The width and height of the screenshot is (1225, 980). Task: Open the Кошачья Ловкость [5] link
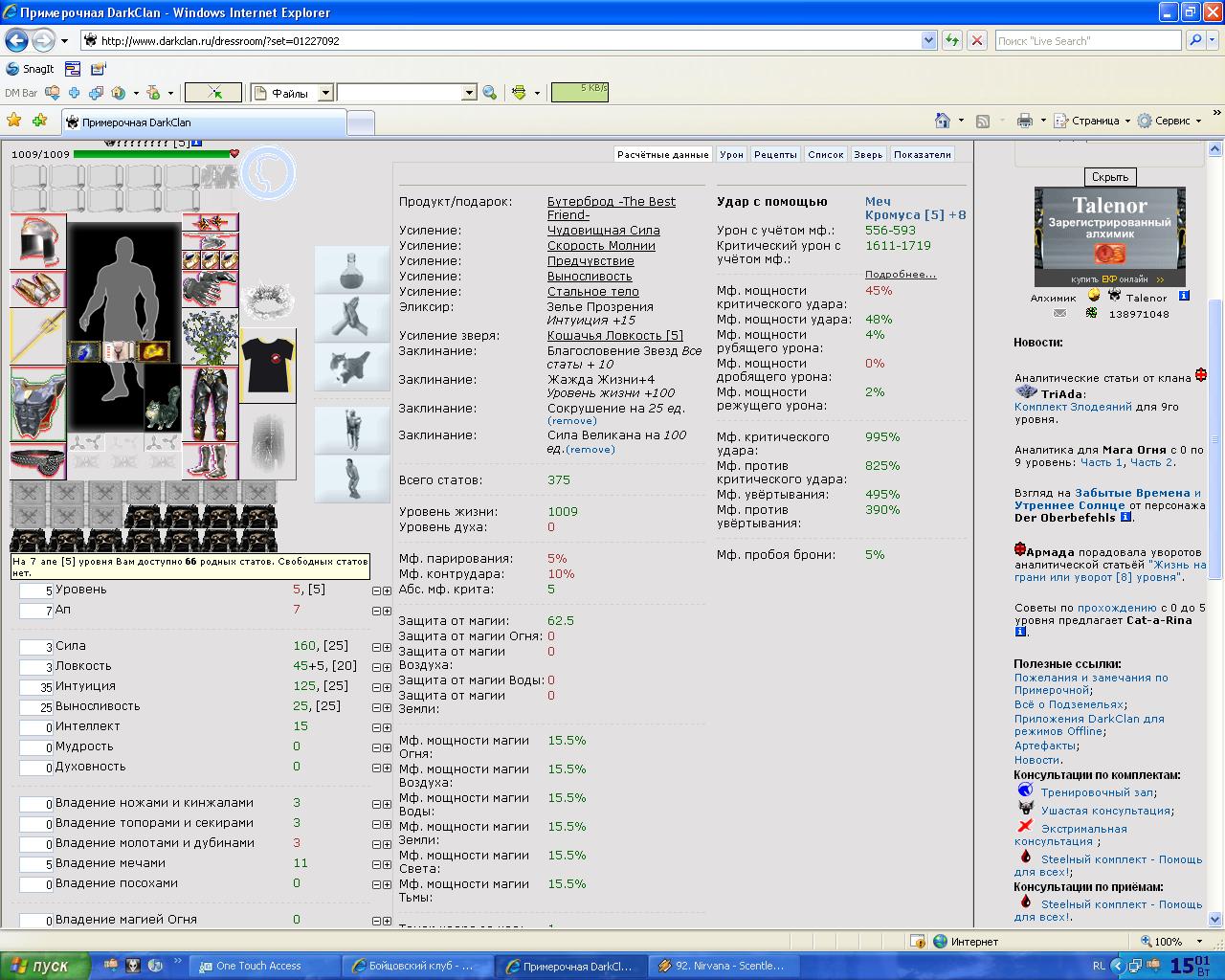(615, 336)
